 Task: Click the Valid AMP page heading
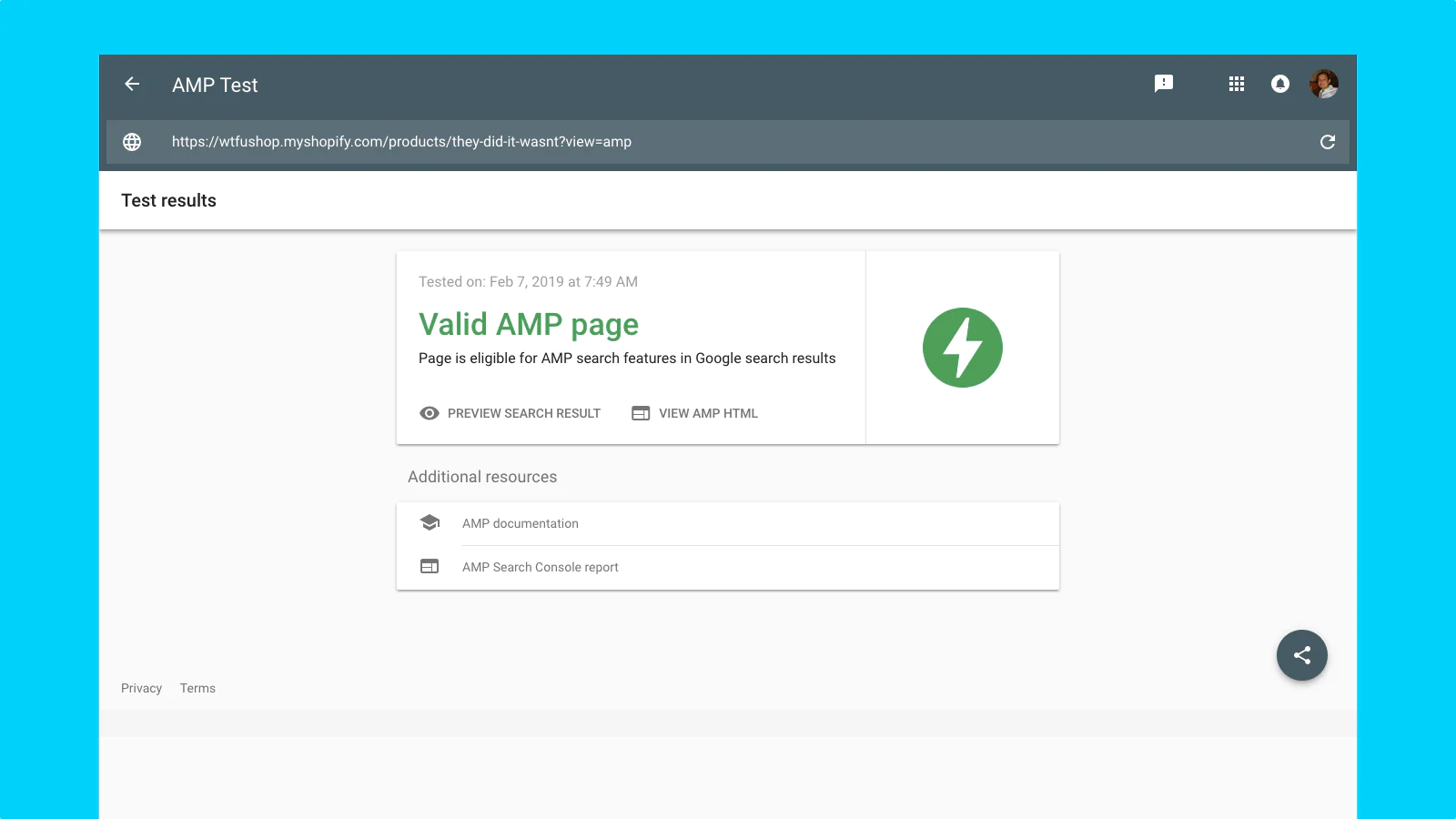(529, 325)
